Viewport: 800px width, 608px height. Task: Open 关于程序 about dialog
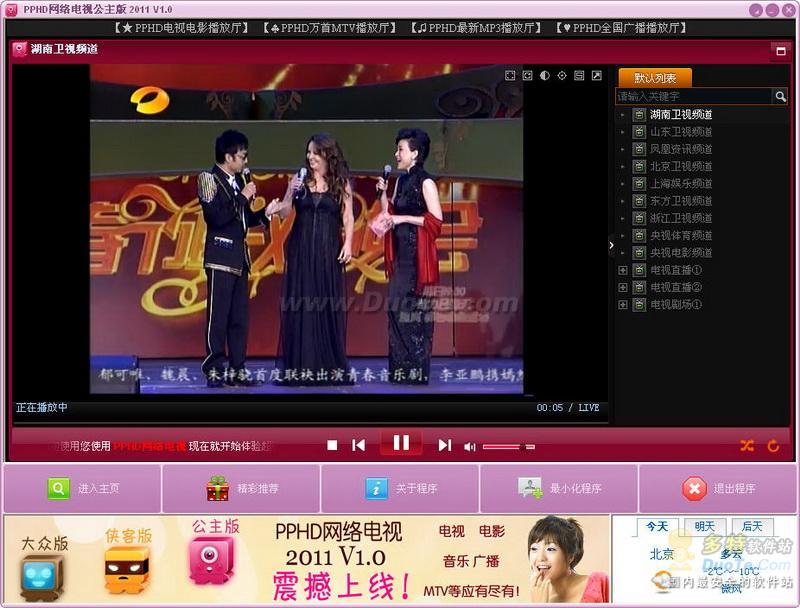point(401,488)
